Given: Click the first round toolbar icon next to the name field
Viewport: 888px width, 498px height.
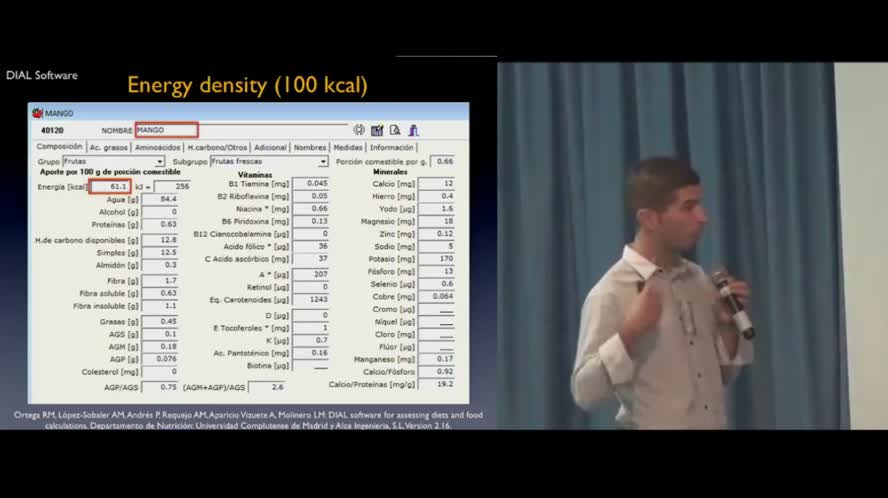Looking at the screenshot, I should pyautogui.click(x=359, y=130).
